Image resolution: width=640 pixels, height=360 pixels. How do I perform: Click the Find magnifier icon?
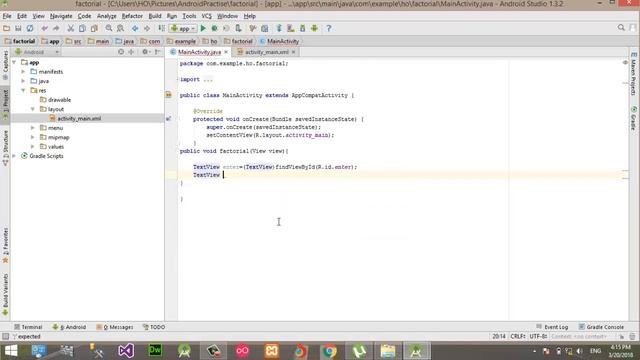coord(109,28)
